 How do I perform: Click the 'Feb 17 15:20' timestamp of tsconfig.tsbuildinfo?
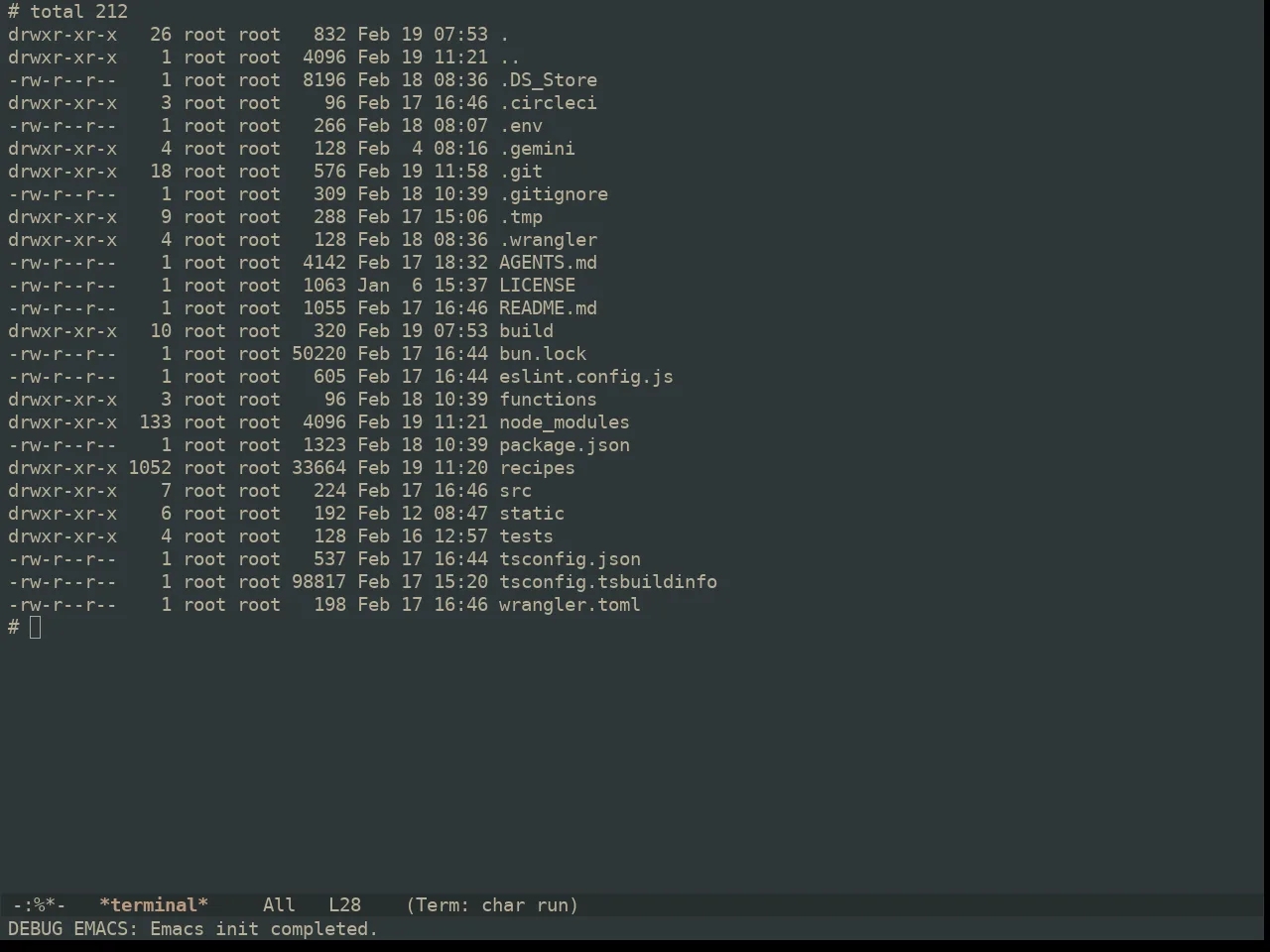tap(423, 582)
